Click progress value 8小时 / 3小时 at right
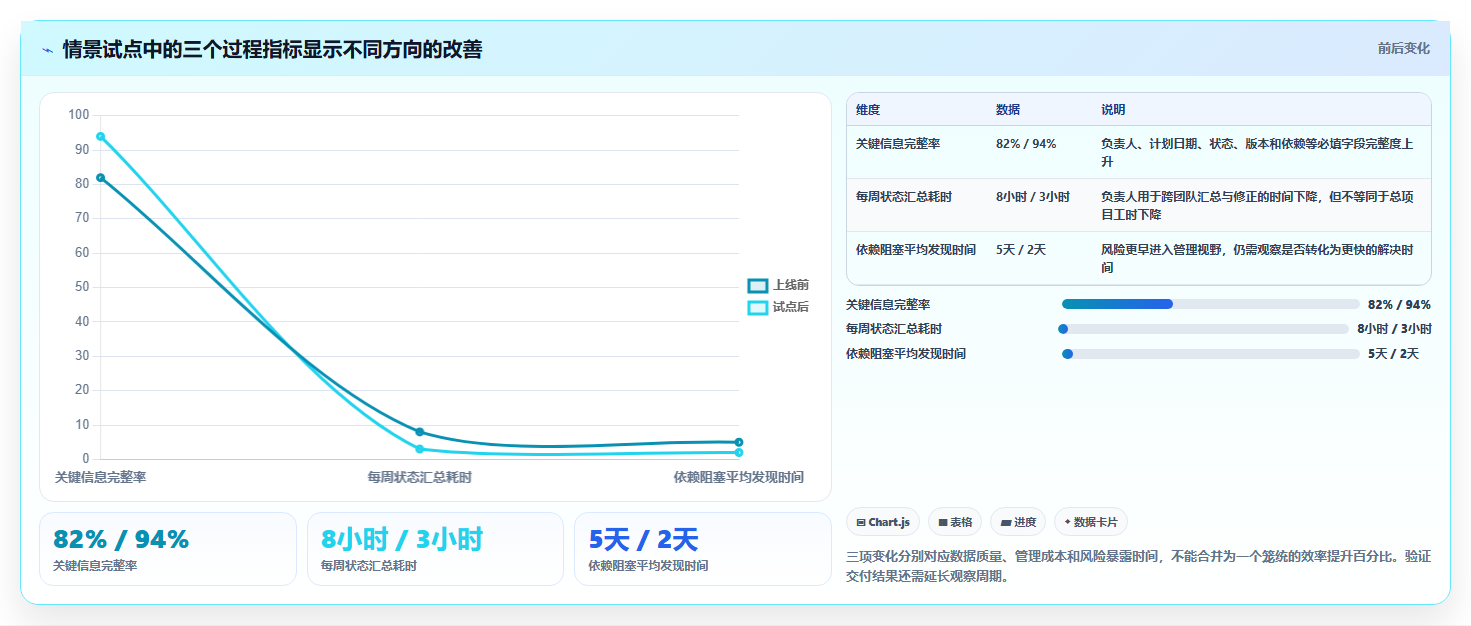Screen dimensions: 1471x626 (x=1395, y=329)
